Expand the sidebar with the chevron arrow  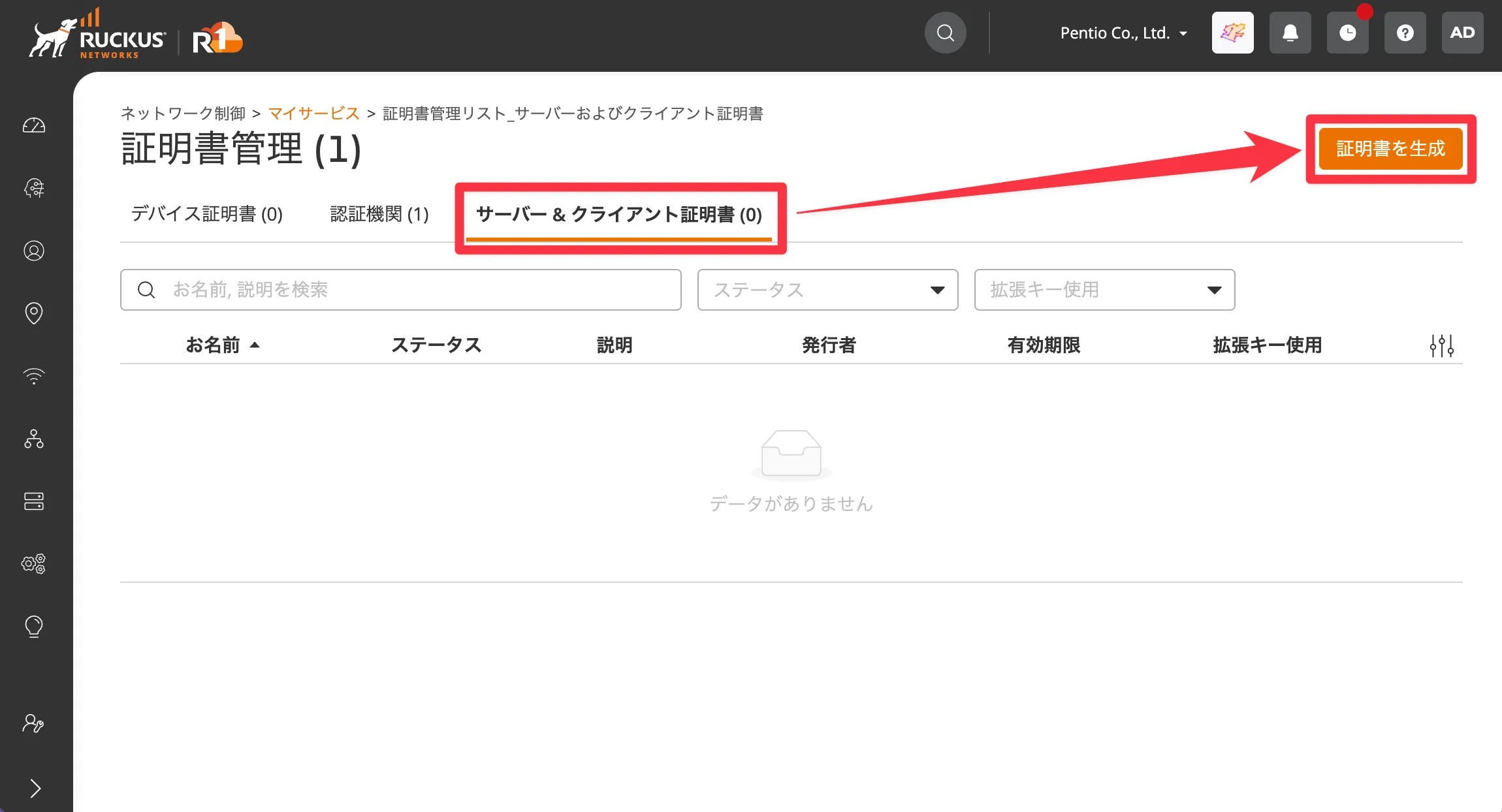coord(35,789)
